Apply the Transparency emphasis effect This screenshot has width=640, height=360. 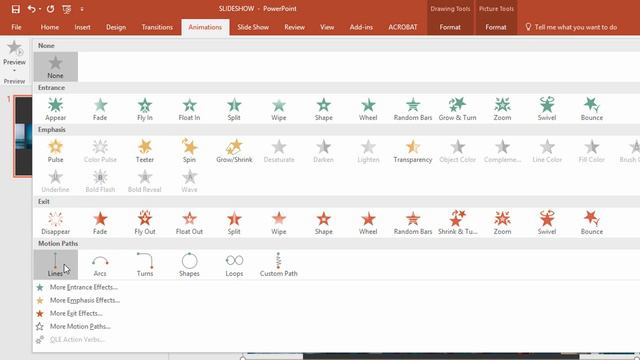coord(413,151)
